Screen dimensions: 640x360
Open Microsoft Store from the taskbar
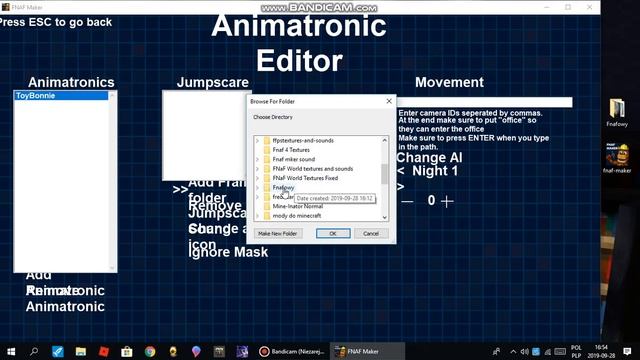pyautogui.click(x=127, y=351)
